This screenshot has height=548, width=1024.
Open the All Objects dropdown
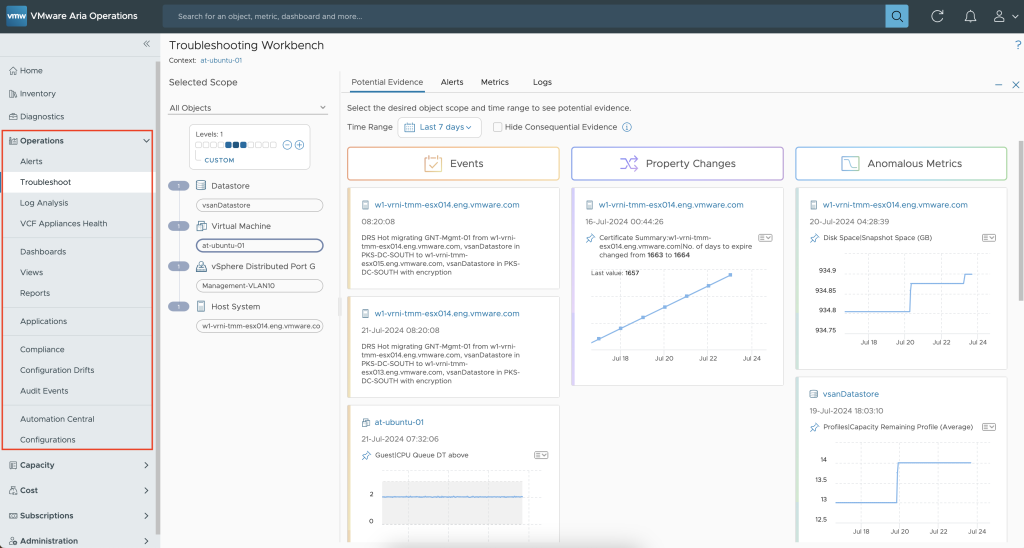[x=247, y=108]
